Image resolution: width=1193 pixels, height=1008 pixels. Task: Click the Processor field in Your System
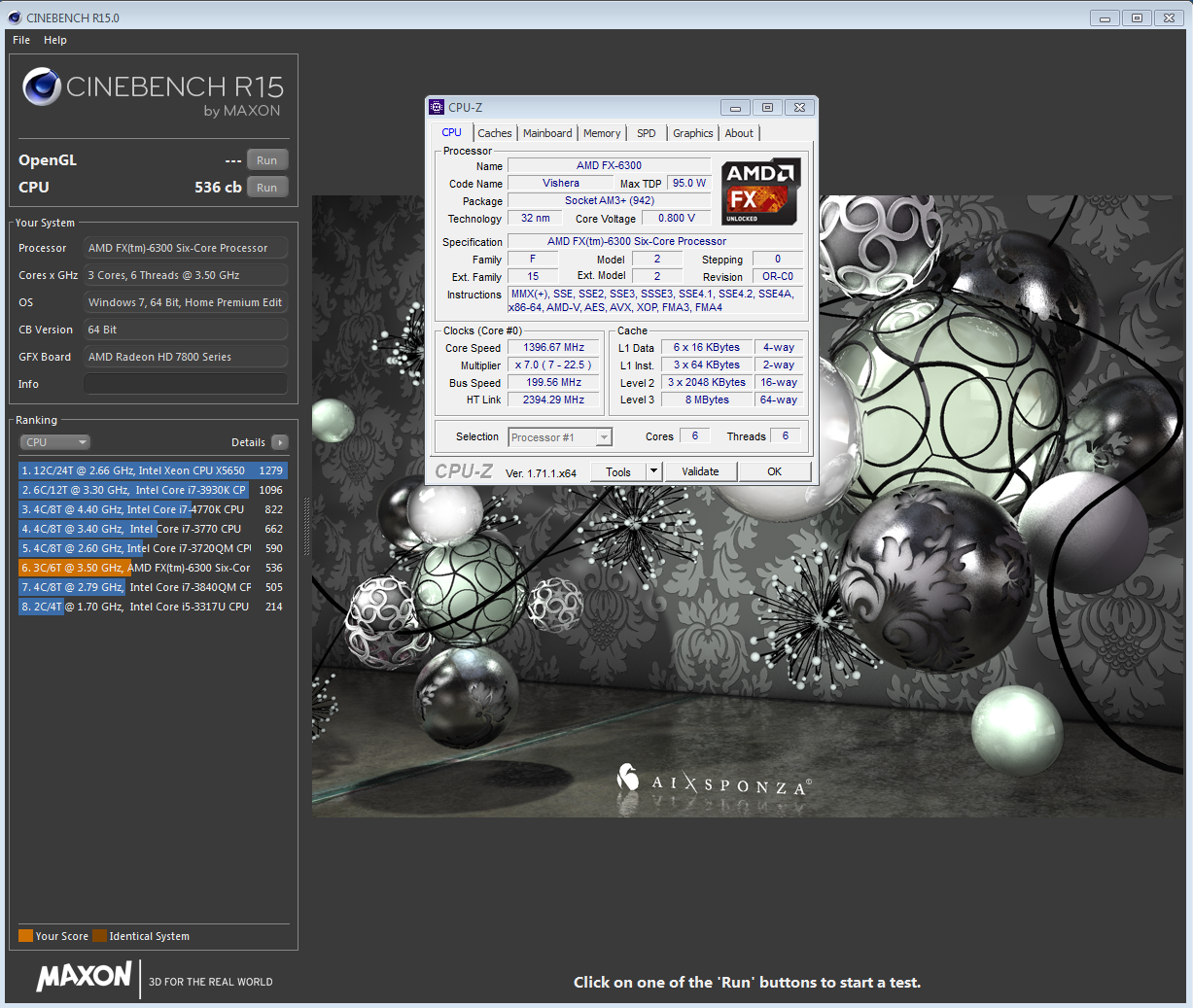pyautogui.click(x=186, y=248)
